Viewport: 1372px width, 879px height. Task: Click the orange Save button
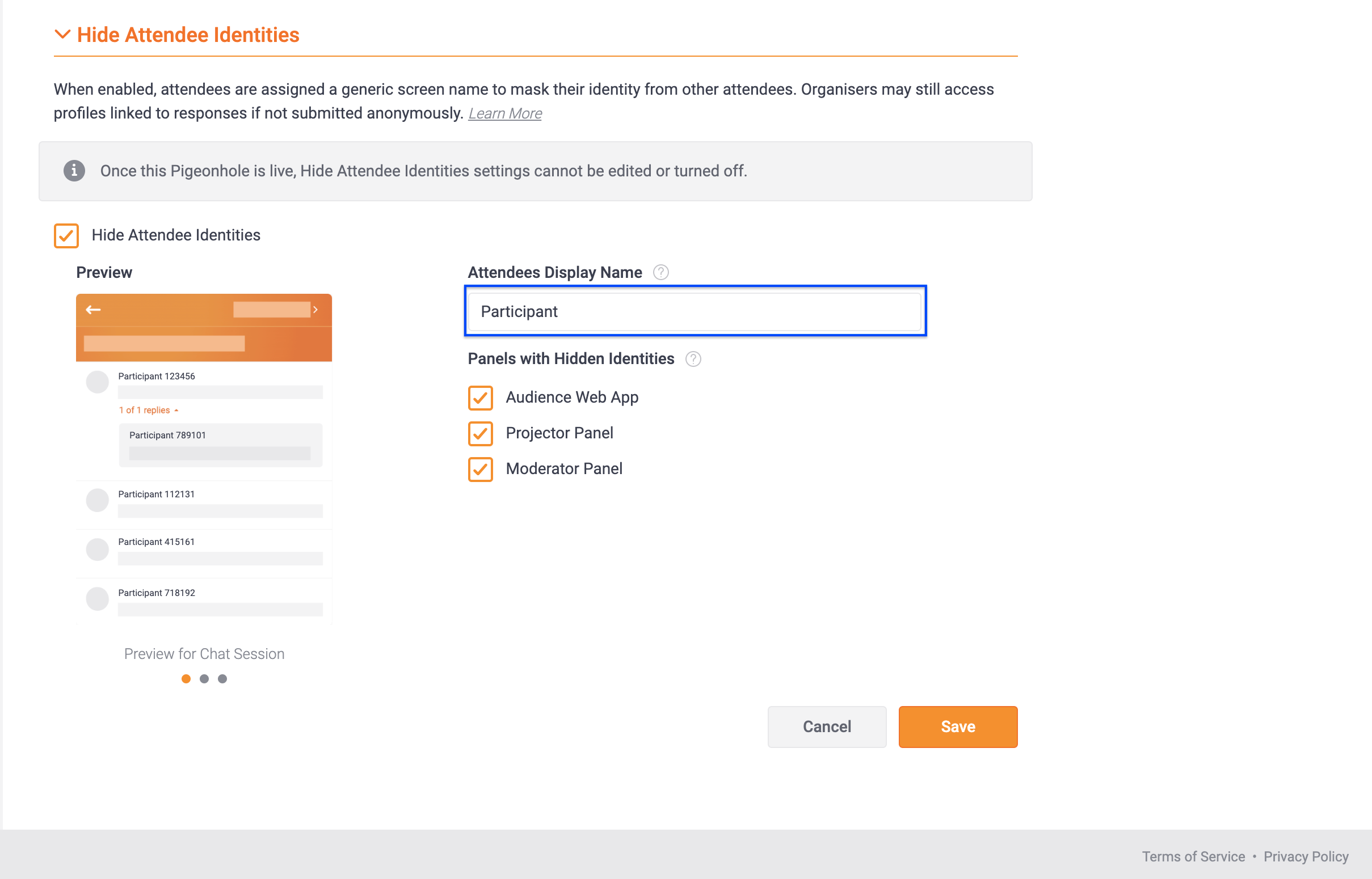(x=958, y=726)
